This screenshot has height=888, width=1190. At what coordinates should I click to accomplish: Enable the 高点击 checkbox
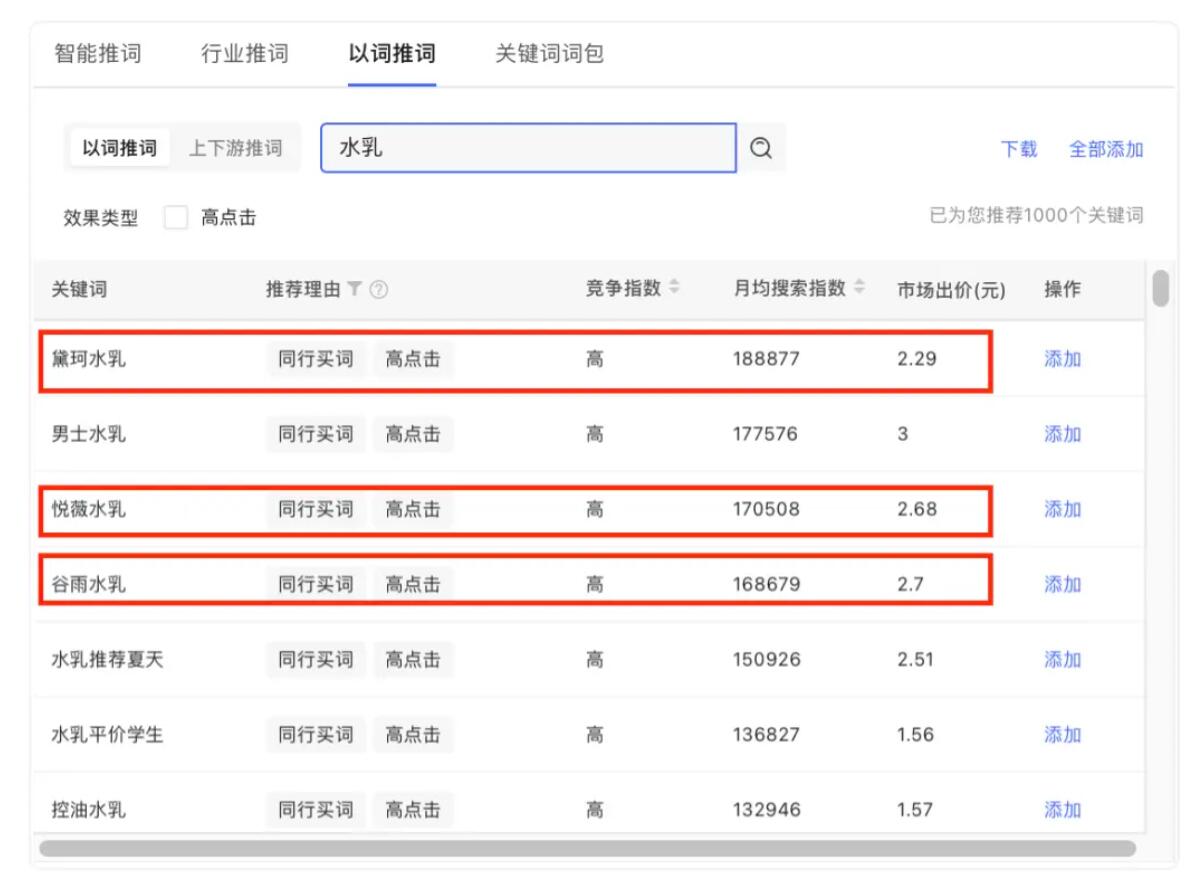coord(176,217)
